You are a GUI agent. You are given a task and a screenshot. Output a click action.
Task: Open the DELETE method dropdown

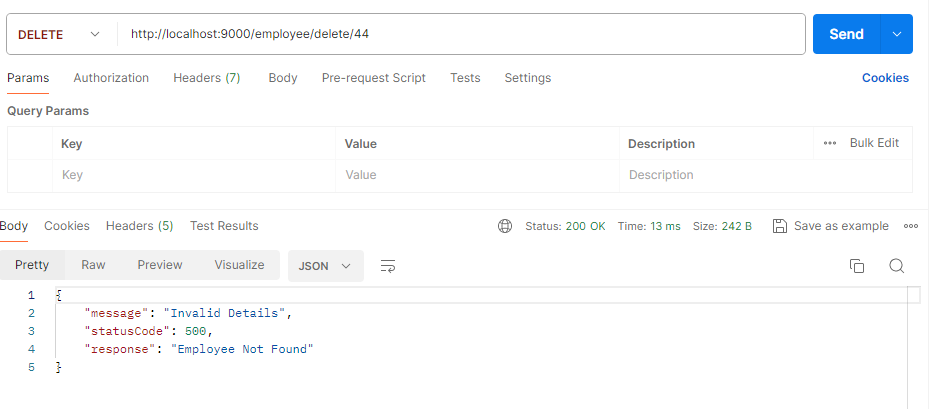(59, 34)
